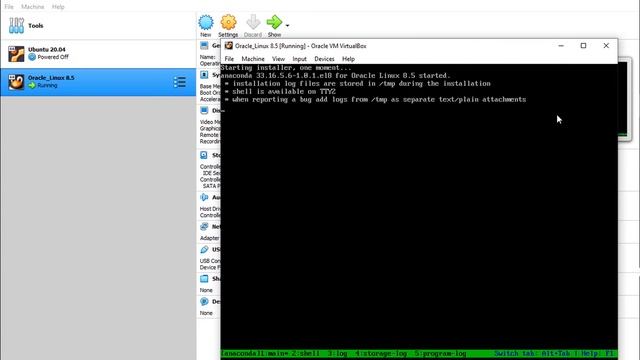Minimize the Oracle_Linux VM window
Screen dimensions: 640x360
tap(561, 46)
